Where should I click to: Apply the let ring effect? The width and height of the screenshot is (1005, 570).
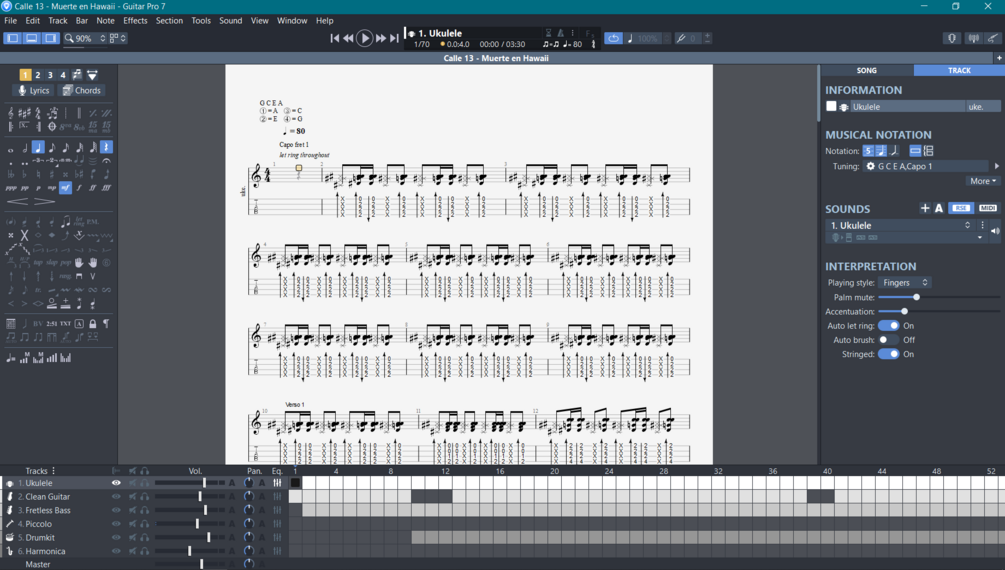79,221
